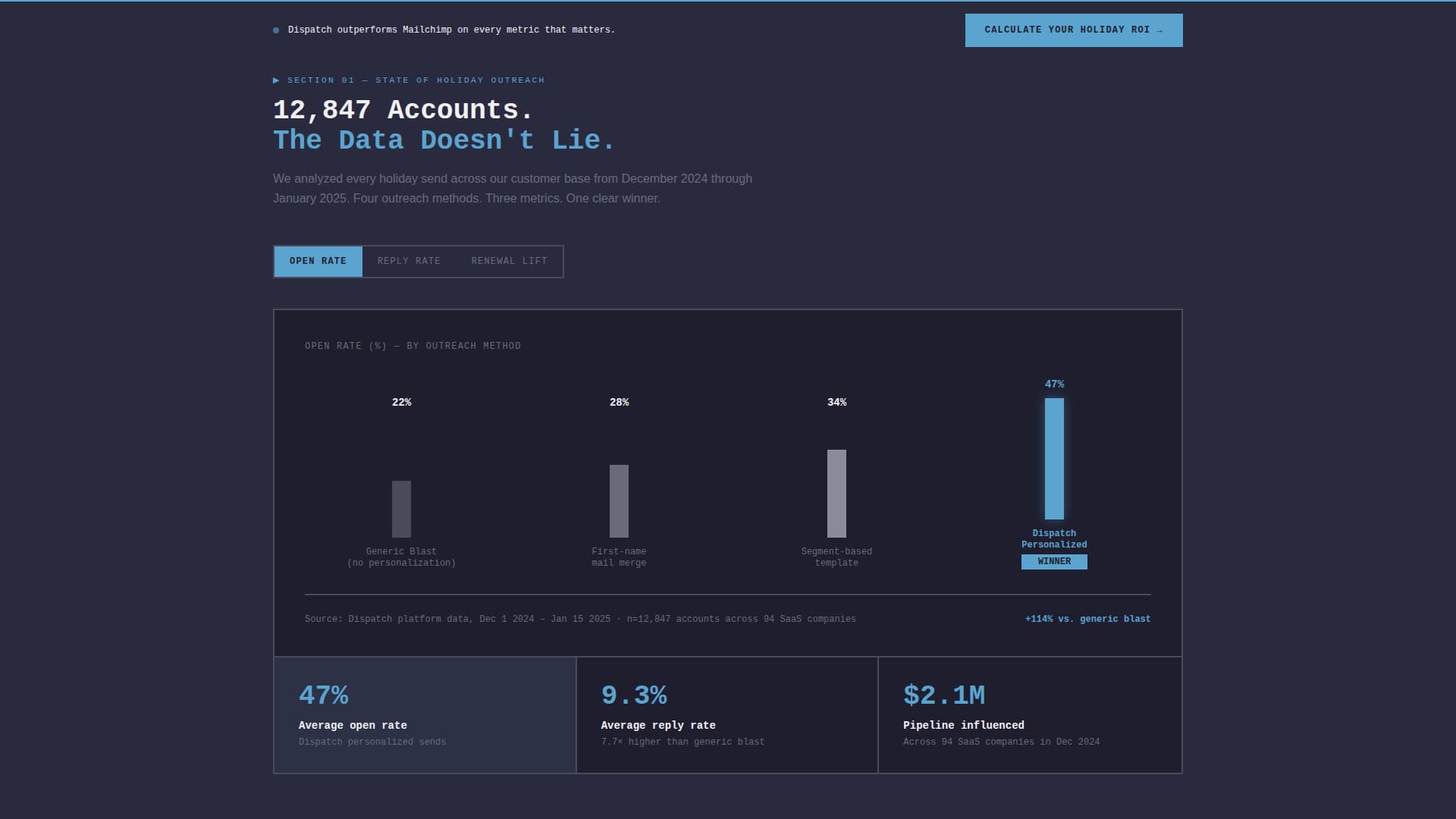Click the 47% value above the Dispatch bar
This screenshot has height=819, width=1456.
(1054, 384)
